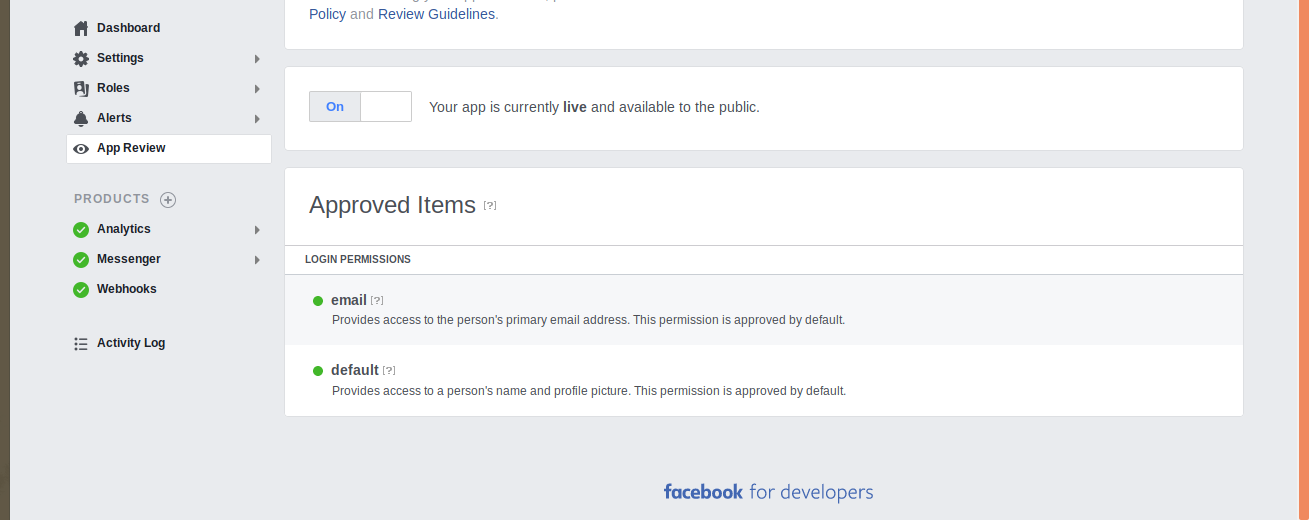Click the Approved Items heading
Viewport: 1309px width, 520px height.
[392, 205]
